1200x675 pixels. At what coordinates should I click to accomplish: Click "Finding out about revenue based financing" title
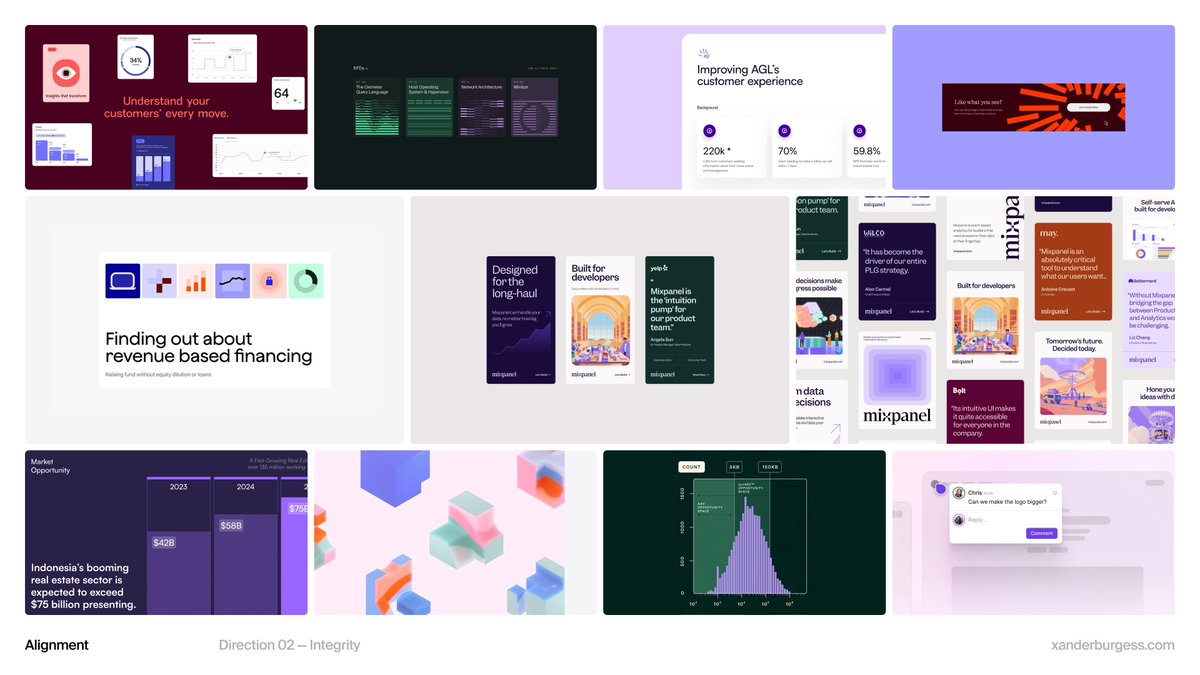tap(209, 347)
